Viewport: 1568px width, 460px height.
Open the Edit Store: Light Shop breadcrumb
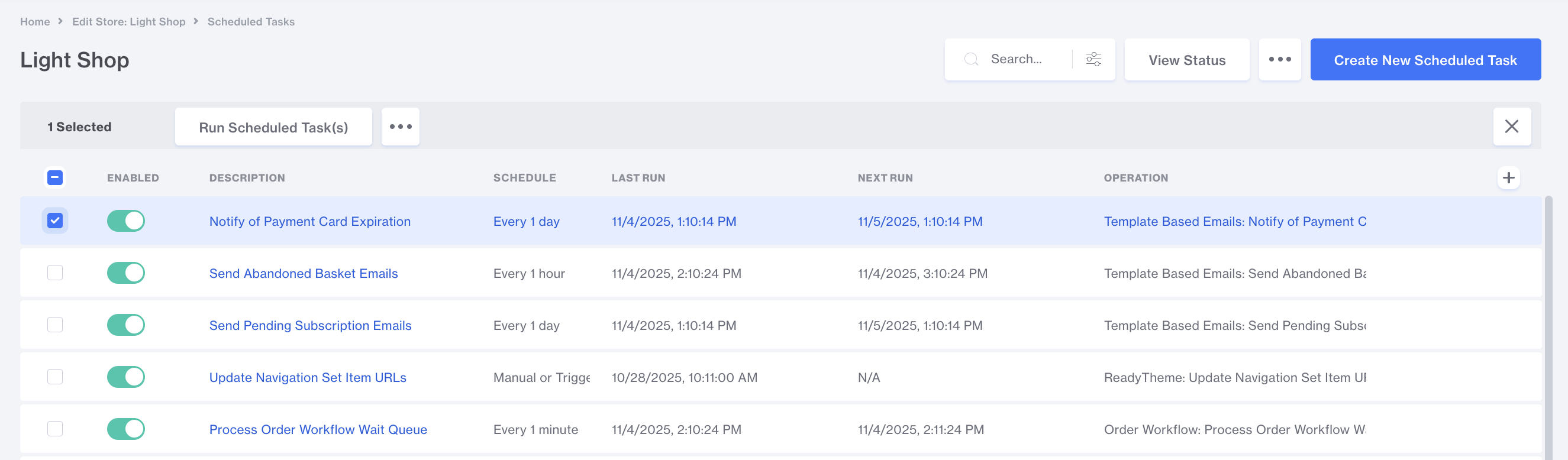click(128, 22)
